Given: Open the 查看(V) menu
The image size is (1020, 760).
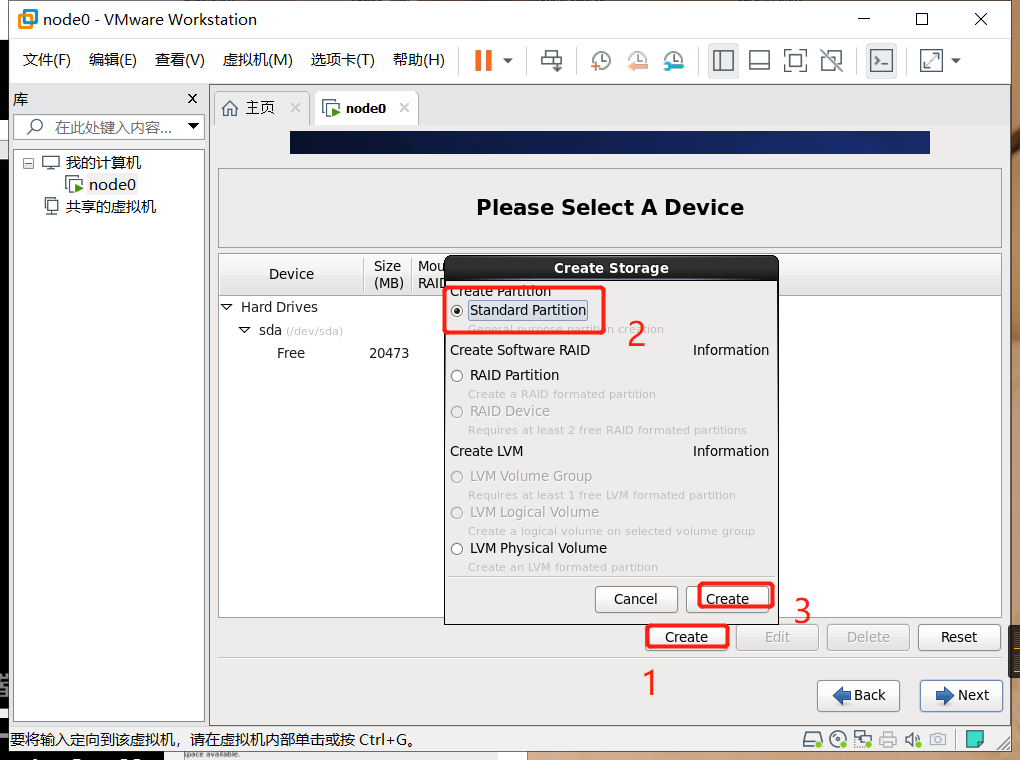Looking at the screenshot, I should point(180,60).
